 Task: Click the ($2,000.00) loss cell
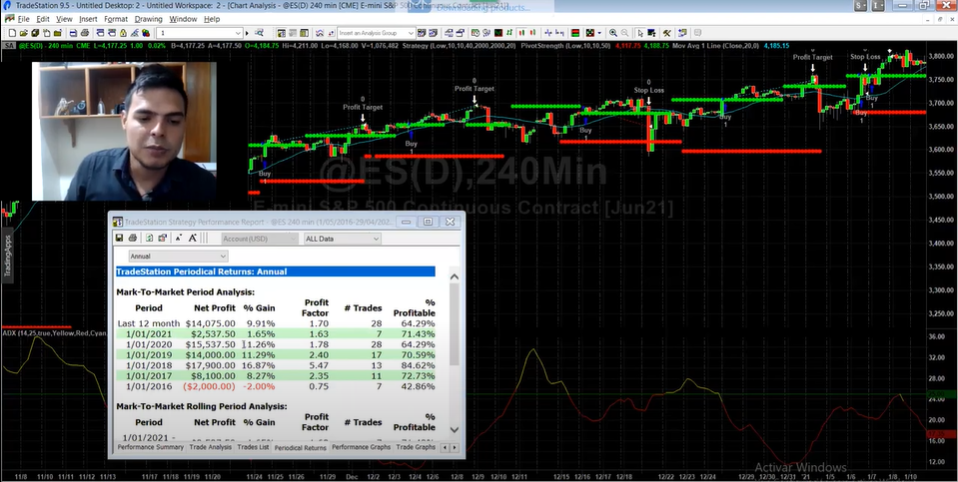pyautogui.click(x=208, y=387)
